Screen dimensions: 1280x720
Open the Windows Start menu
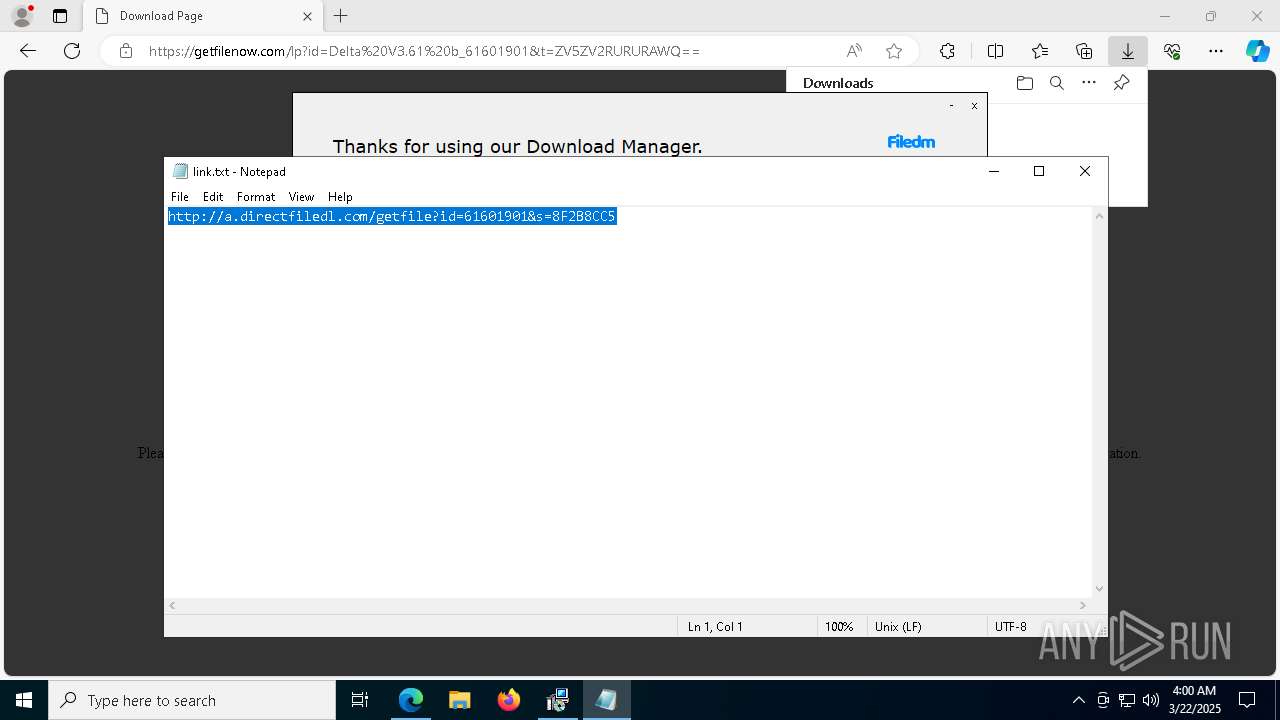pyautogui.click(x=24, y=700)
